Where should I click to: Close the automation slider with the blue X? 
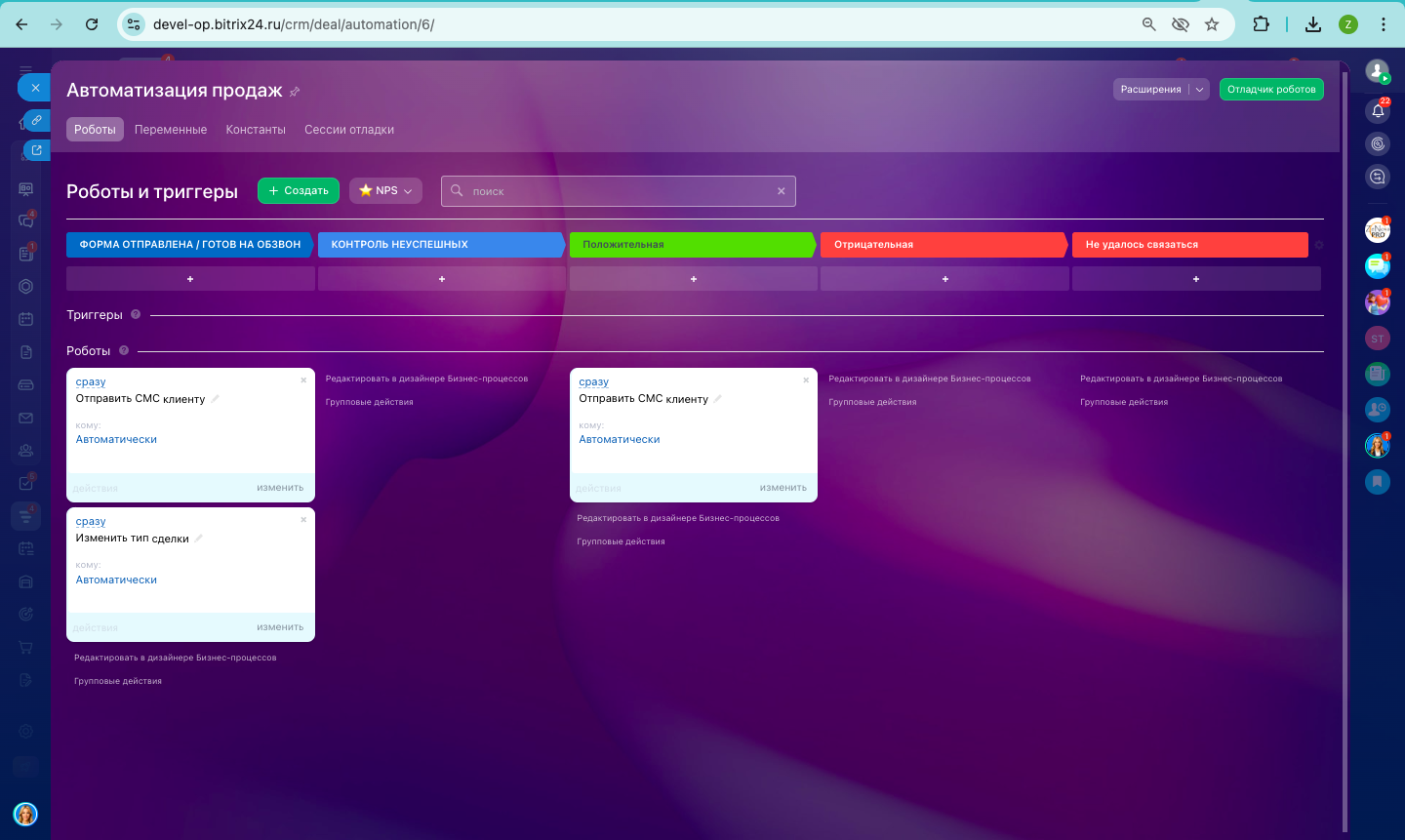click(35, 87)
